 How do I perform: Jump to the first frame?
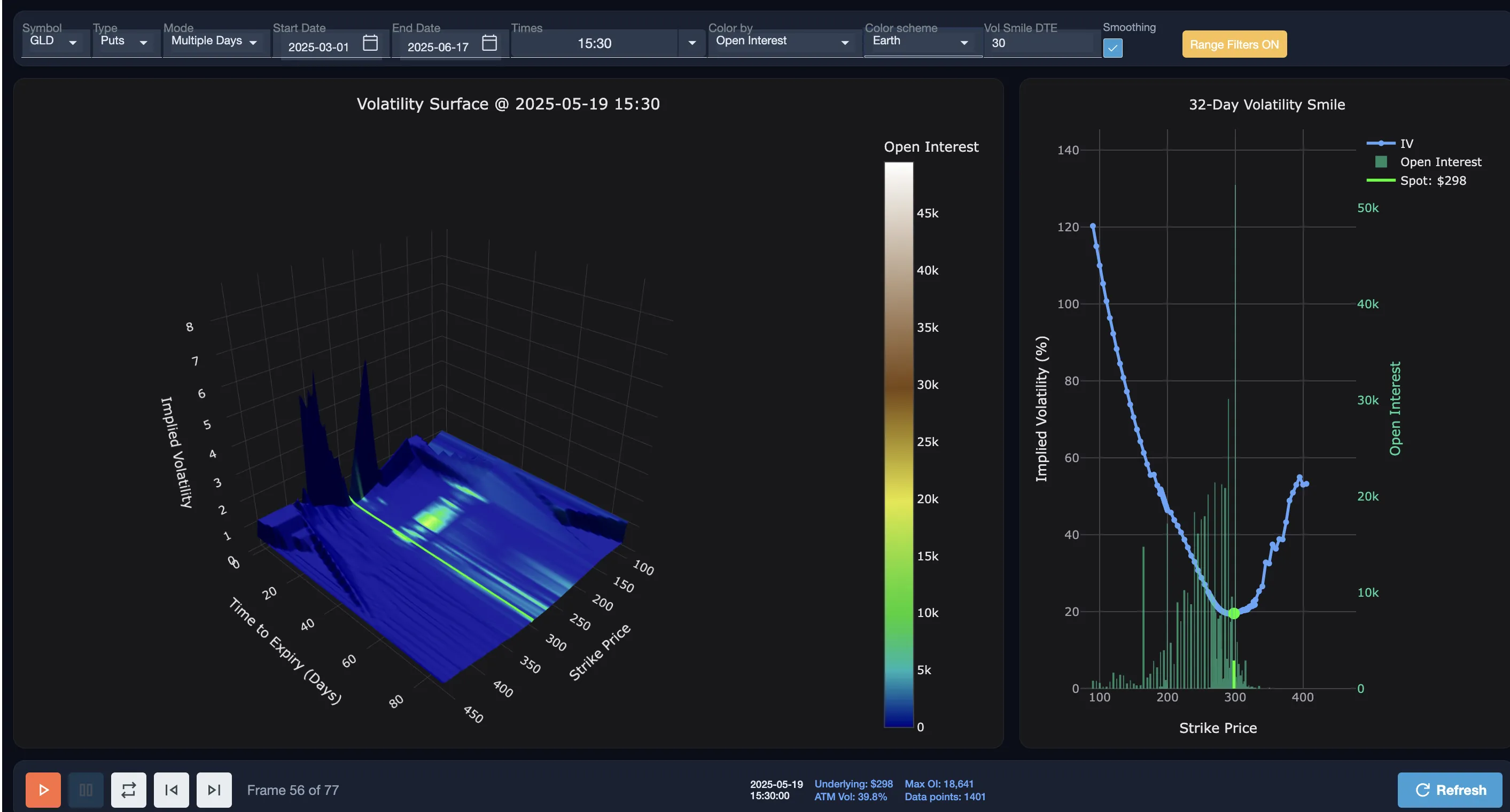pos(171,789)
